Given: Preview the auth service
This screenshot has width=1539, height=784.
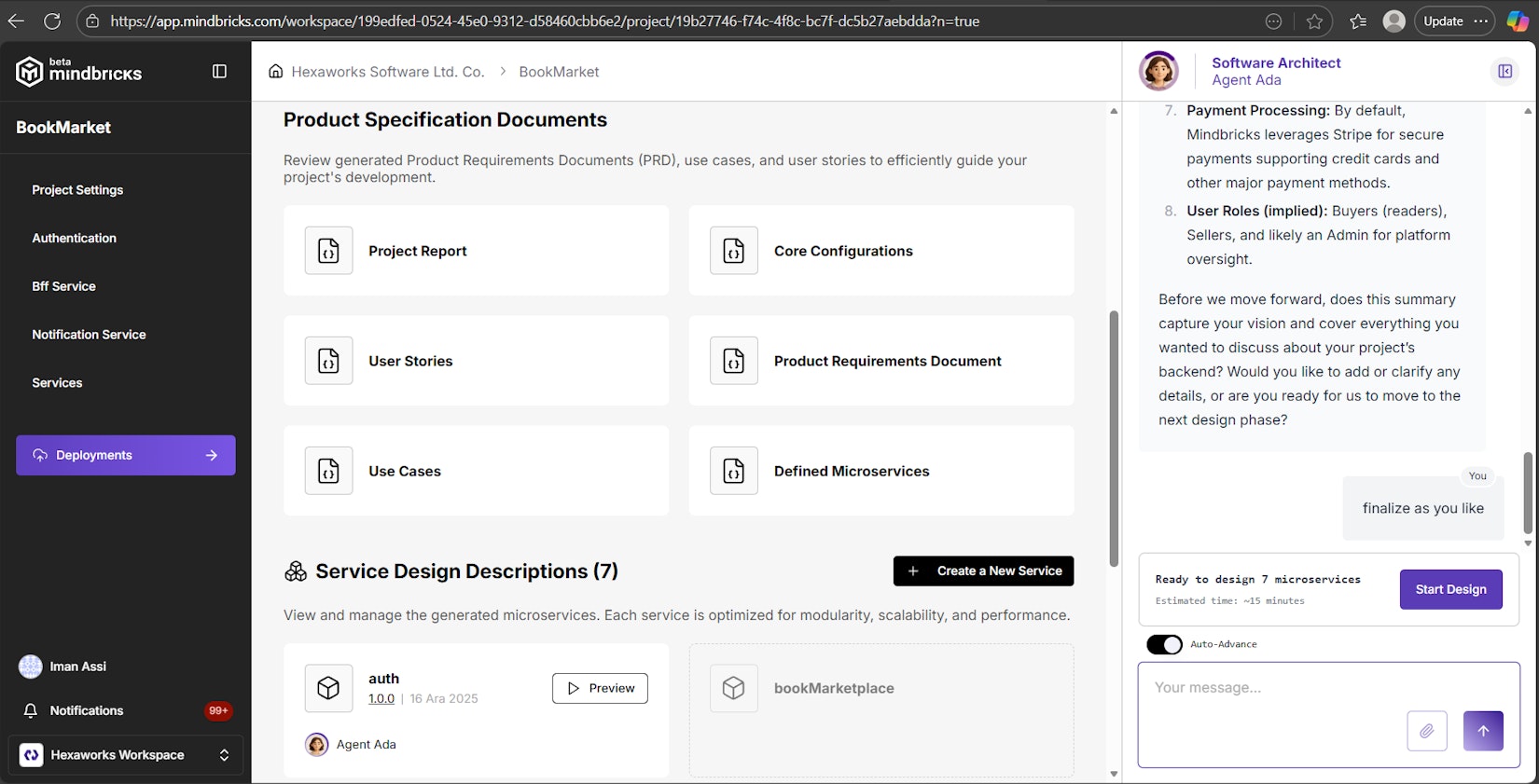Looking at the screenshot, I should [x=600, y=688].
